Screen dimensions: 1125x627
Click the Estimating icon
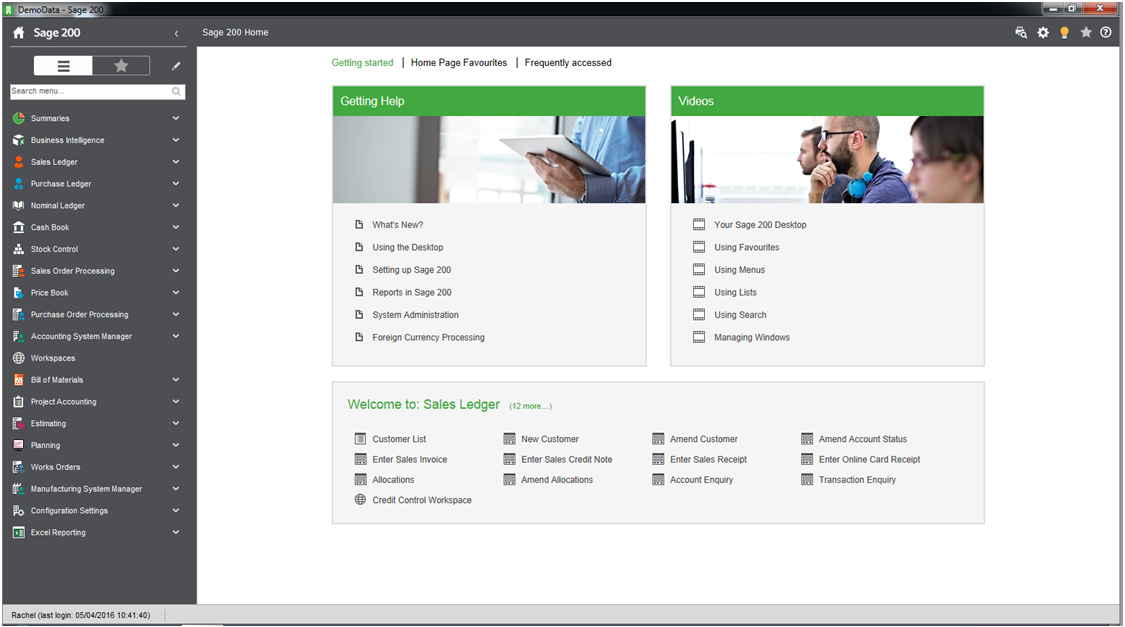pos(19,423)
